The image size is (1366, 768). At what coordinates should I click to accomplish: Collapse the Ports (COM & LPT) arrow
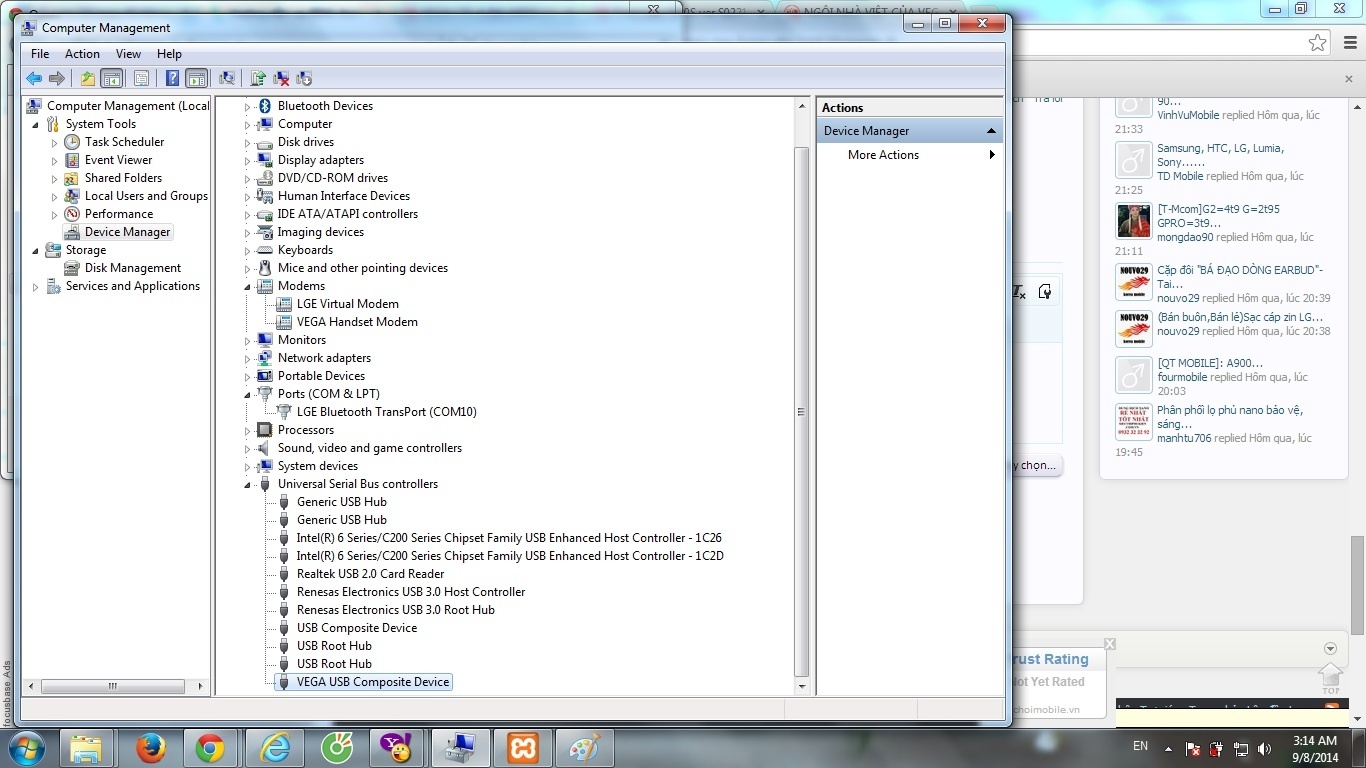tap(248, 395)
